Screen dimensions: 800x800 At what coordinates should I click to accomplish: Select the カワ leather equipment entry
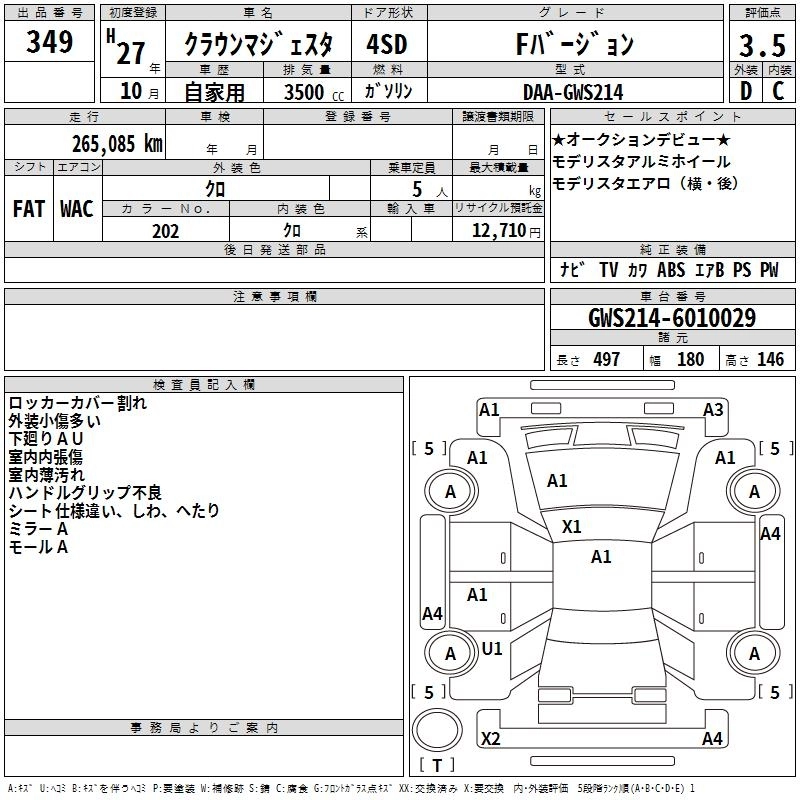637,270
